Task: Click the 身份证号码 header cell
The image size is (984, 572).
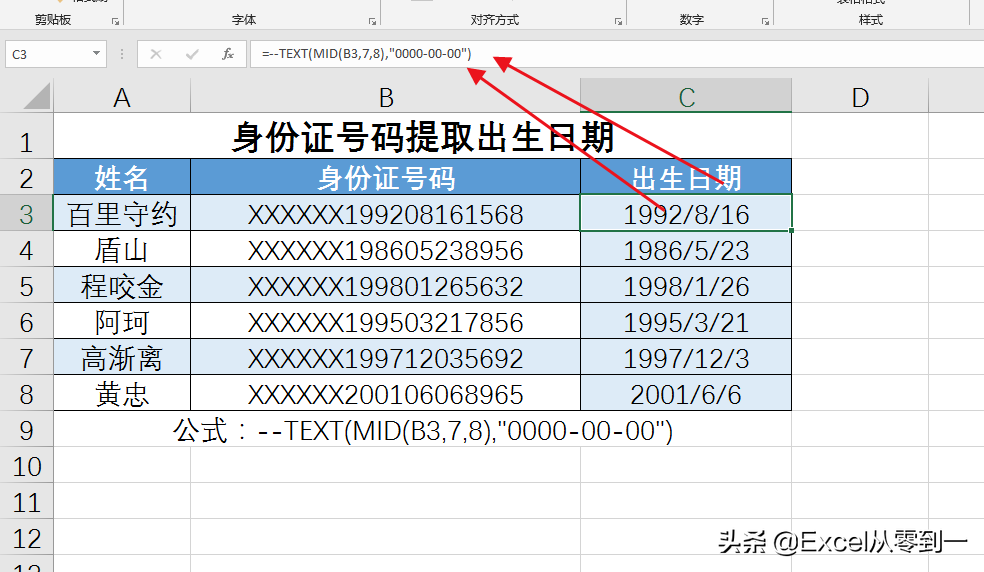Action: click(x=385, y=177)
